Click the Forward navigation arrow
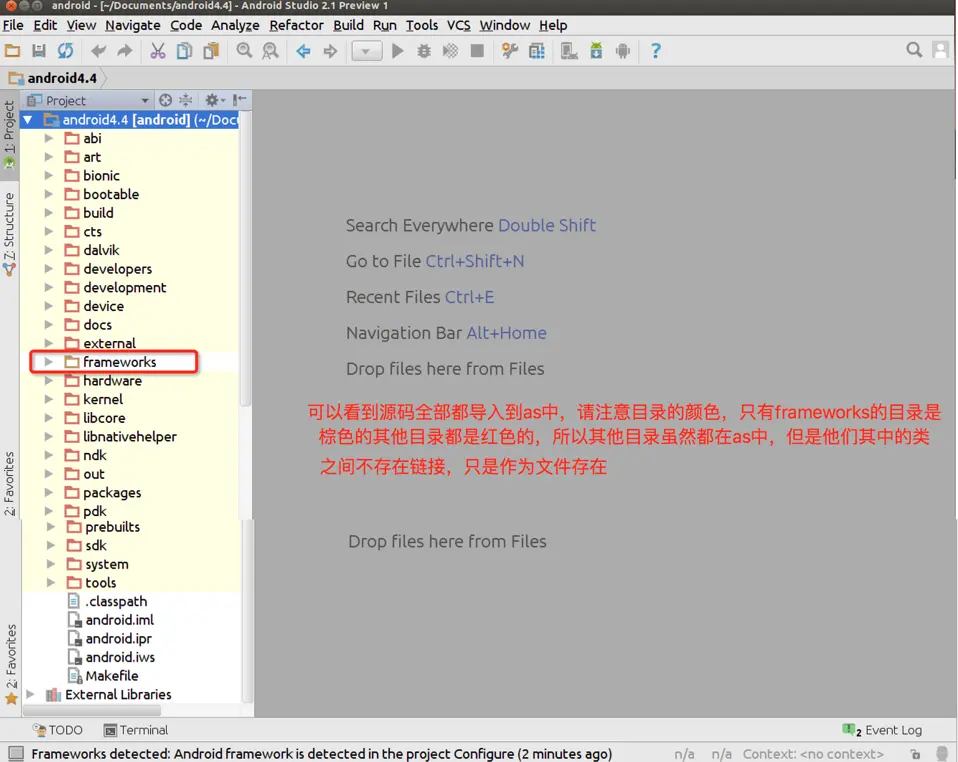Image resolution: width=958 pixels, height=762 pixels. [x=330, y=51]
